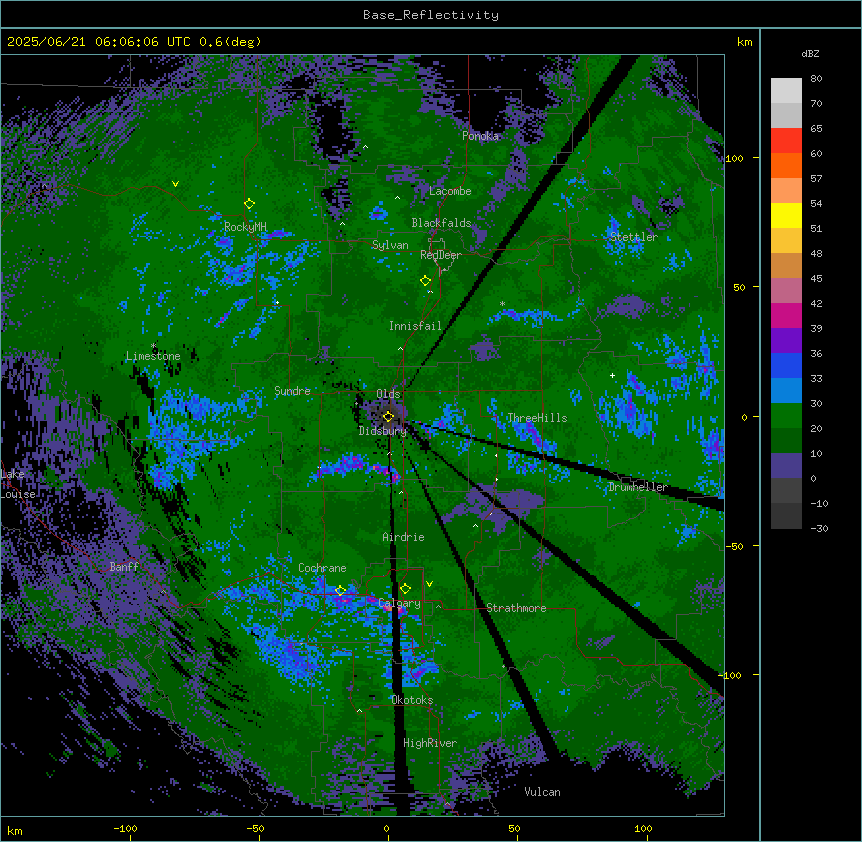Viewport: 862px width, 842px height.
Task: Click the -30 value on the dBZ scale
Action: click(x=819, y=529)
